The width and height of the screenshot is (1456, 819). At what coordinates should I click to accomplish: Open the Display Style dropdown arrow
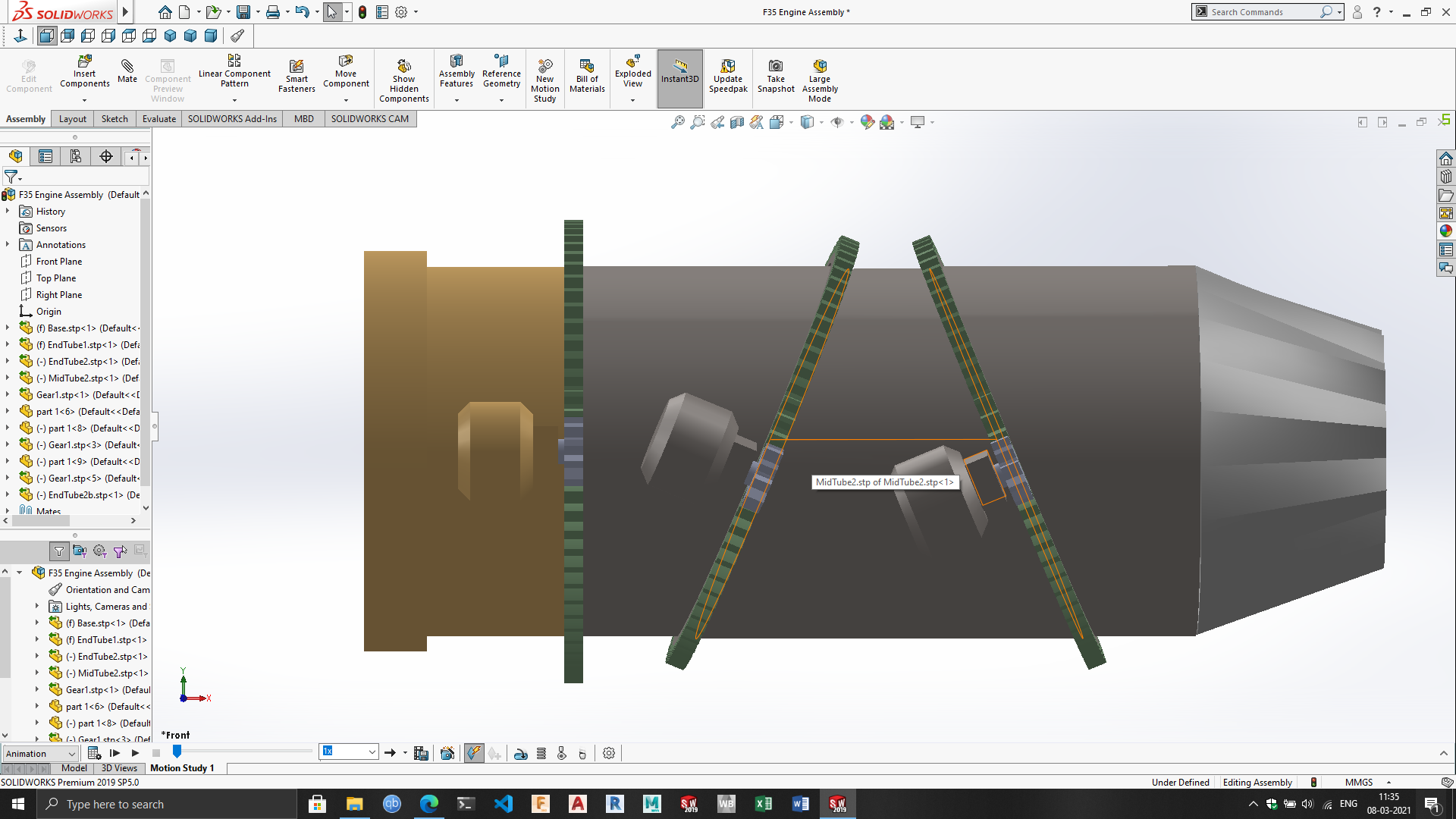821,122
